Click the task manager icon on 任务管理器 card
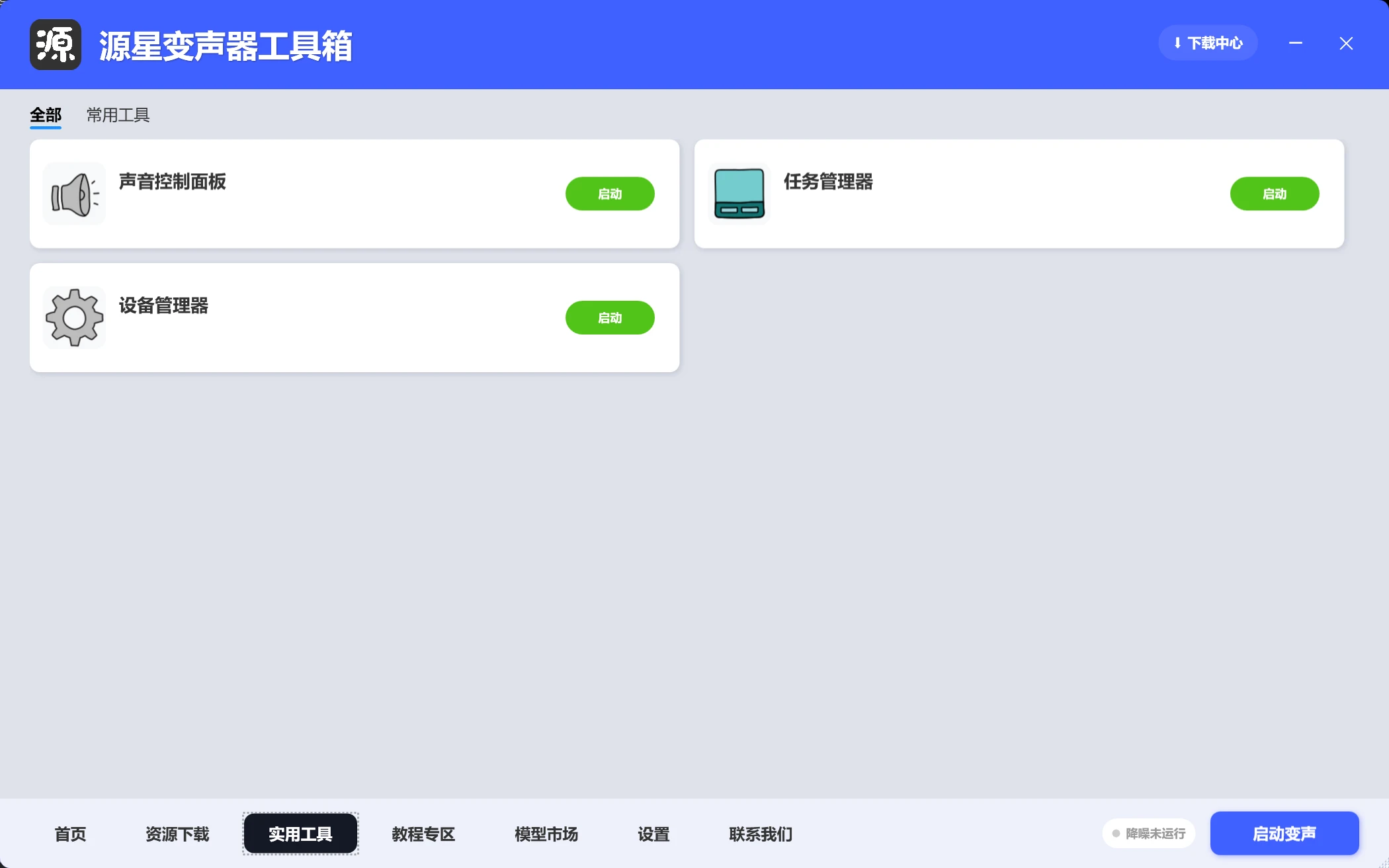 pyautogui.click(x=739, y=193)
